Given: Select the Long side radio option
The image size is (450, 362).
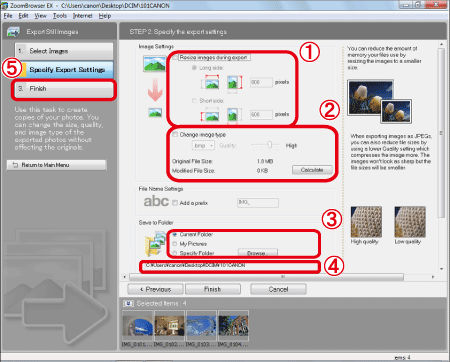Looking at the screenshot, I should (194, 68).
